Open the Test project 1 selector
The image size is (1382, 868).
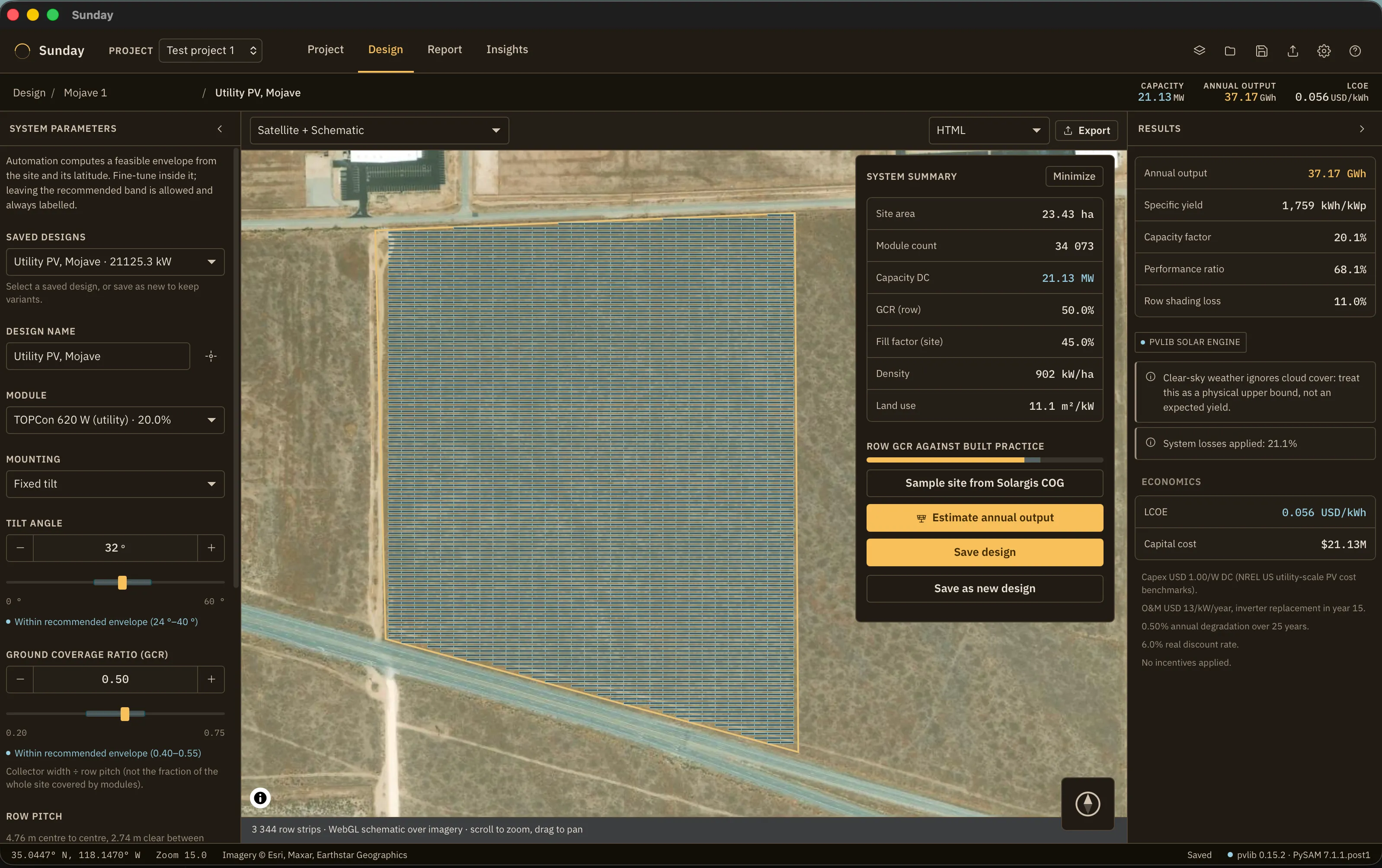(211, 51)
